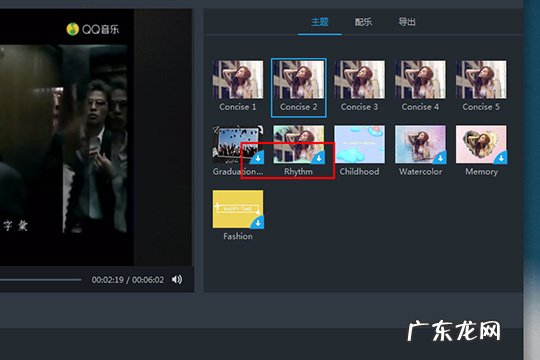Select the Concise 5 theme thumbnail
Image resolution: width=540 pixels, height=360 pixels.
pyautogui.click(x=481, y=80)
